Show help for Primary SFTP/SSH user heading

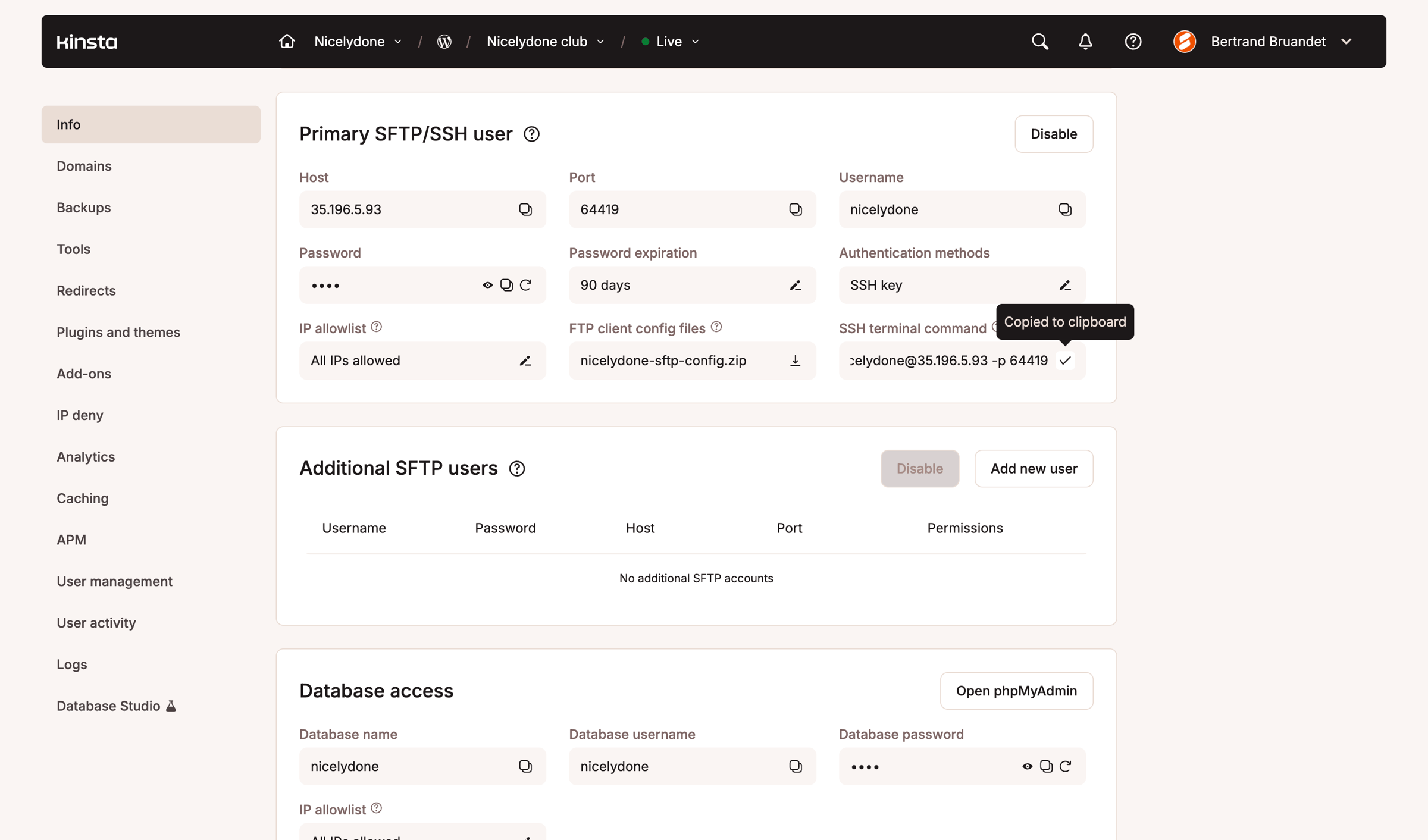(531, 134)
